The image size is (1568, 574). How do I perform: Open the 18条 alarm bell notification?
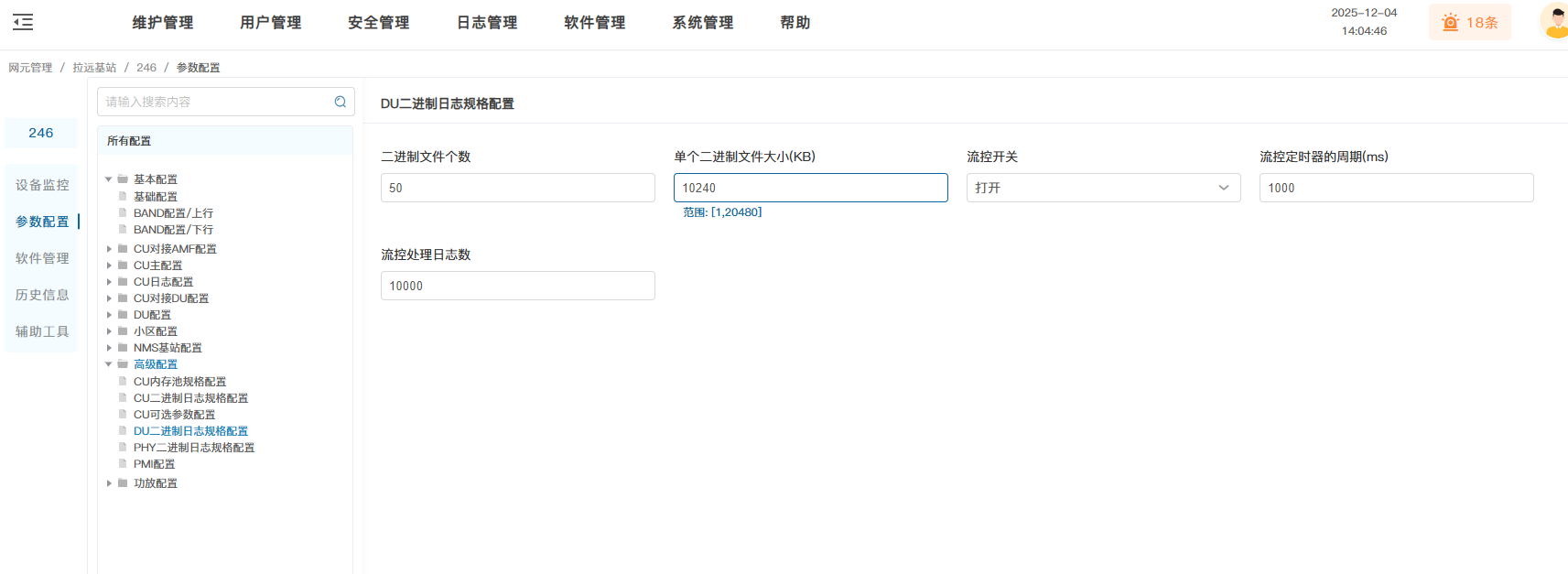pos(1469,23)
